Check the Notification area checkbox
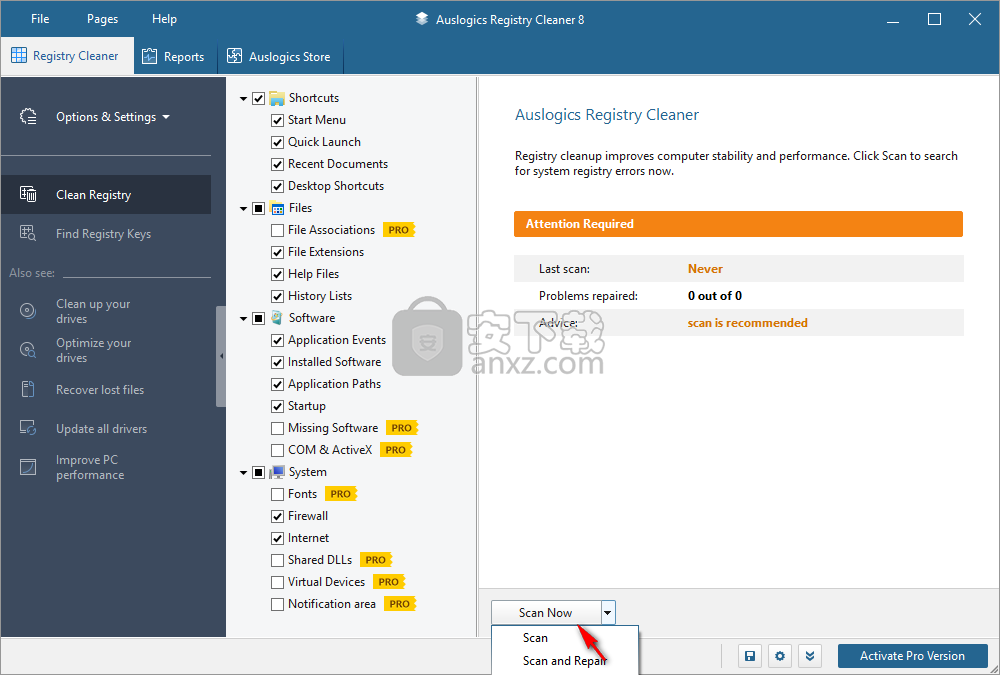The width and height of the screenshot is (1000, 675). pos(277,604)
